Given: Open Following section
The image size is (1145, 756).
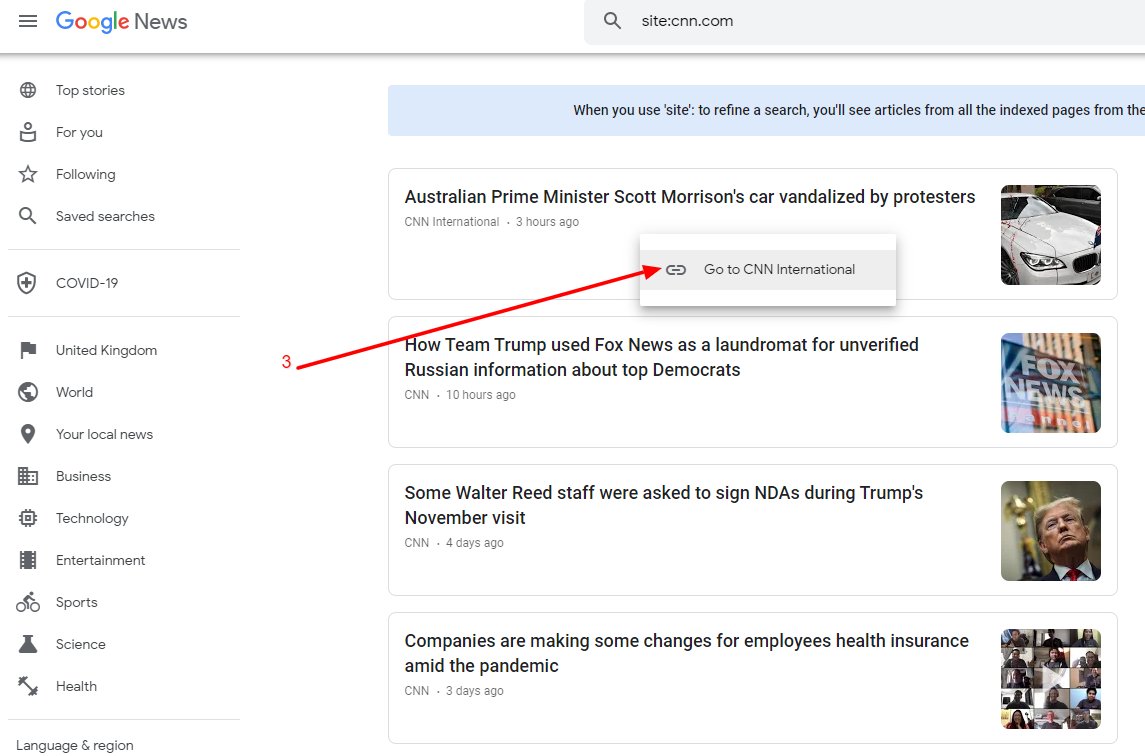Looking at the screenshot, I should 85,174.
